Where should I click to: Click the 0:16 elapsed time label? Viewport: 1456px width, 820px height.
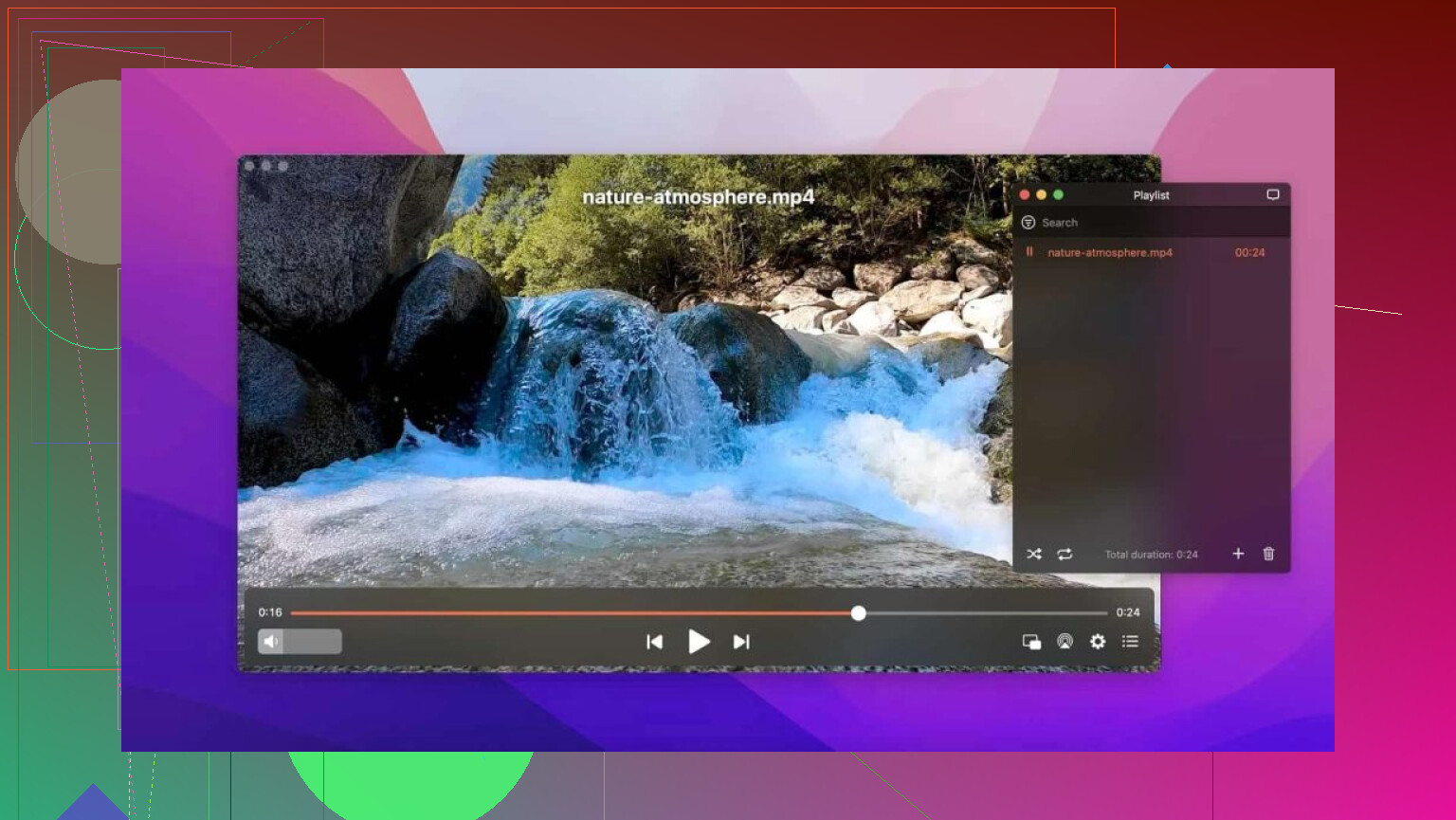(270, 612)
